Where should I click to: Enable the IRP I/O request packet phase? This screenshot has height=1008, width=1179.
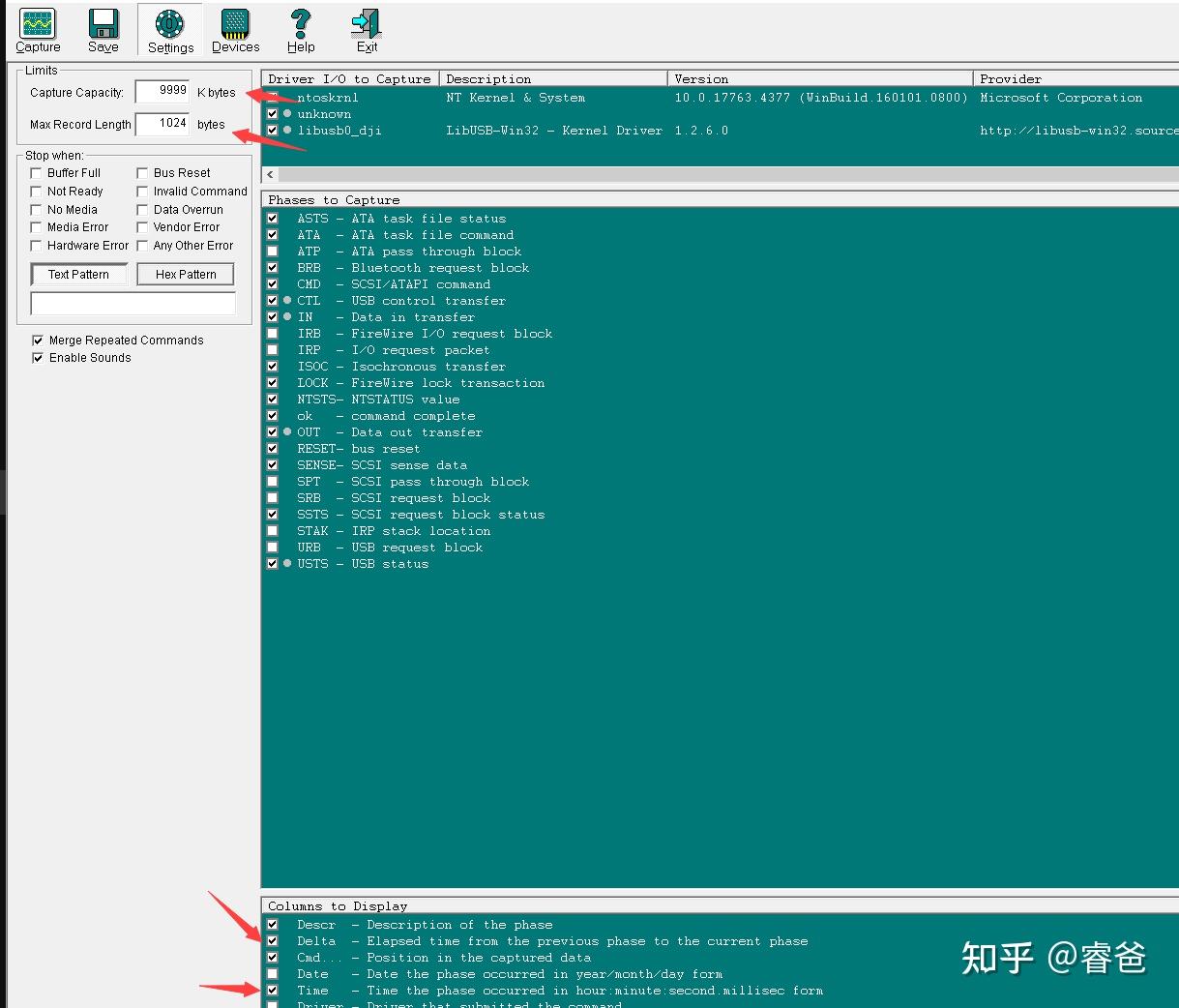pos(273,350)
